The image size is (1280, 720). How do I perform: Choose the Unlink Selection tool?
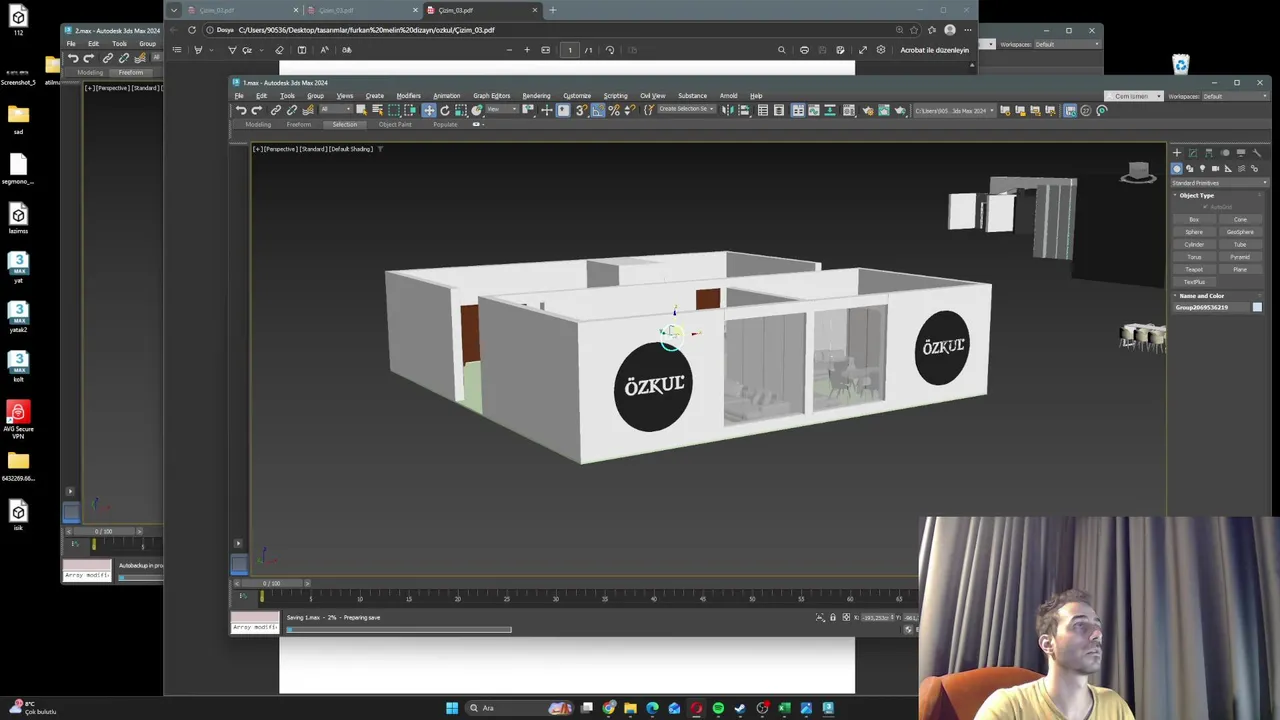292,110
